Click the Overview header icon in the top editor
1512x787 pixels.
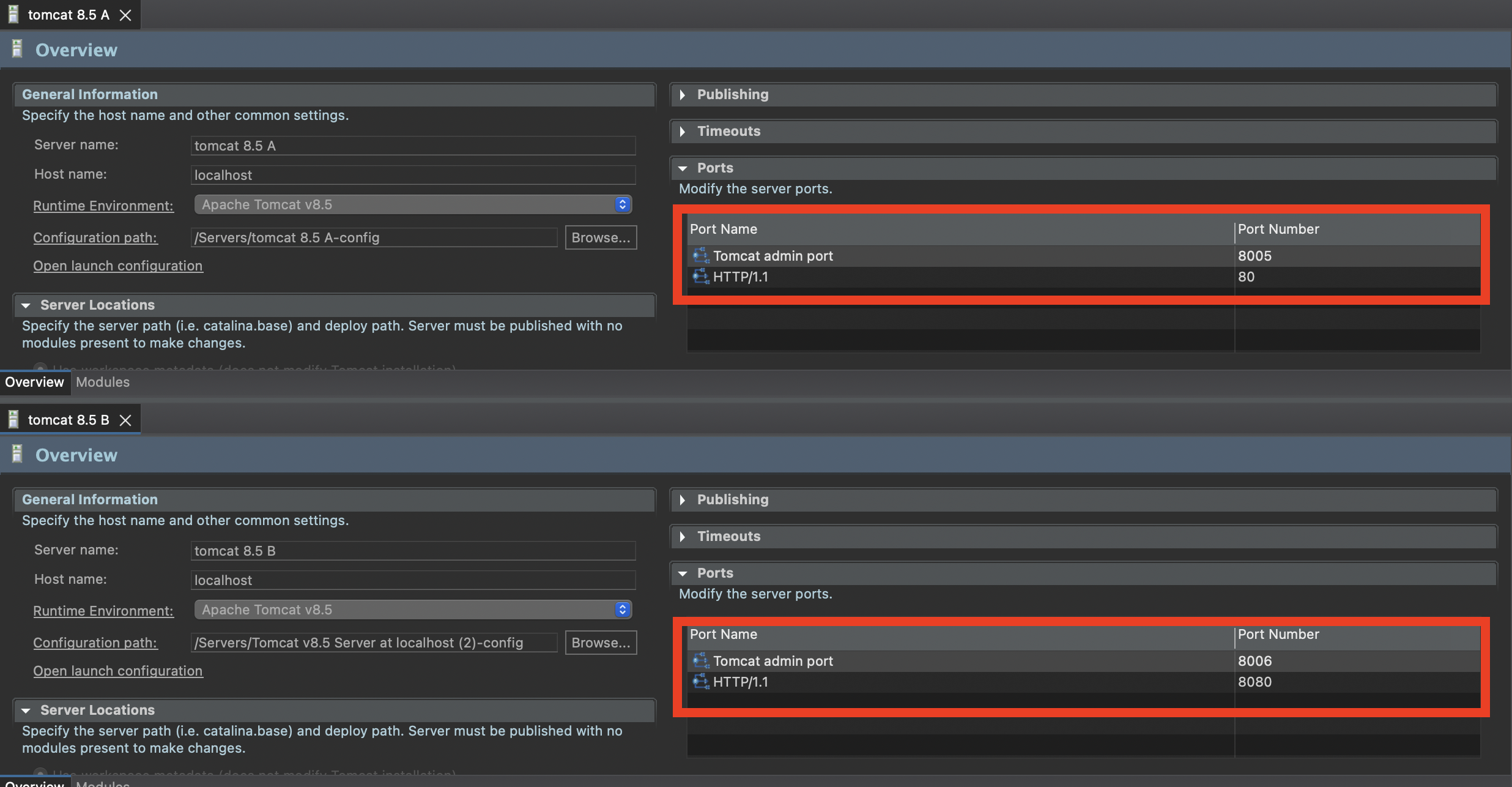(x=17, y=50)
